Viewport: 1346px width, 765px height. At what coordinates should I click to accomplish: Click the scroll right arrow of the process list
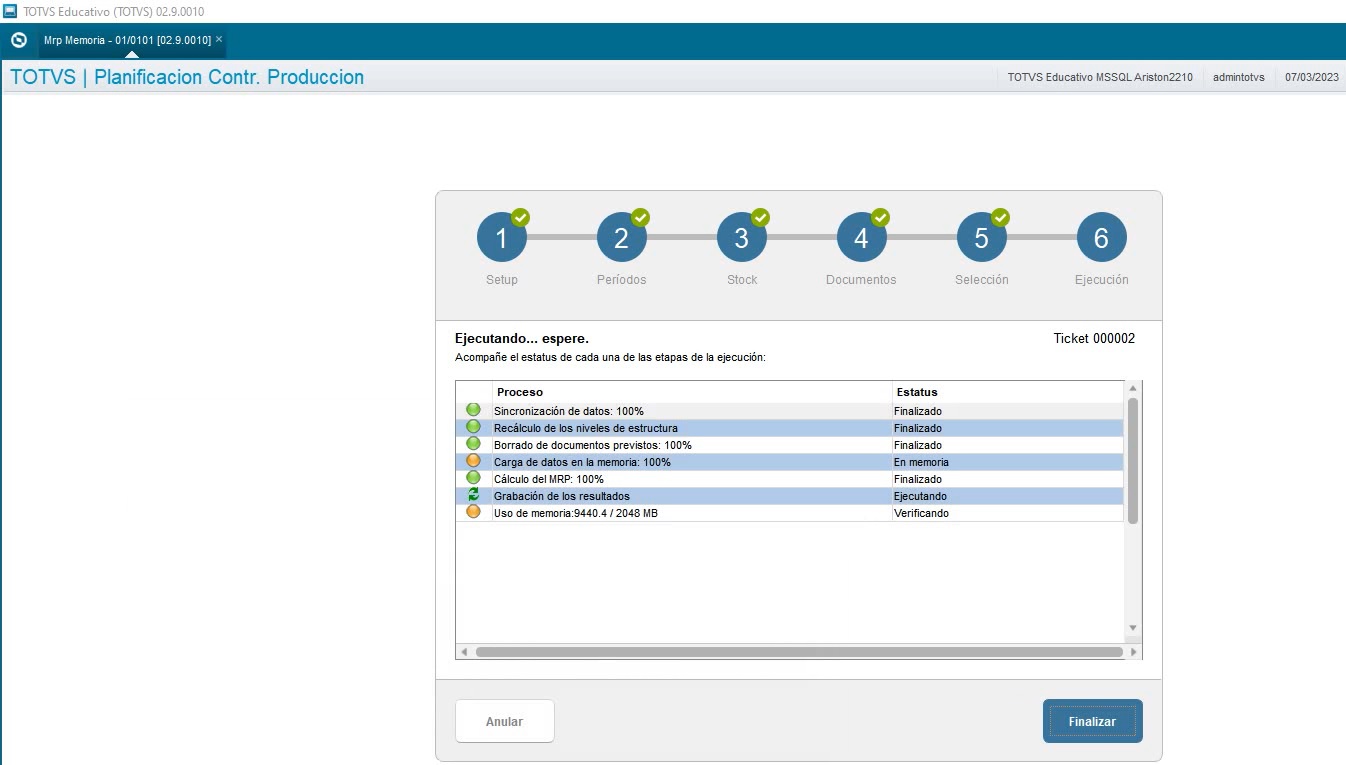tap(1133, 652)
